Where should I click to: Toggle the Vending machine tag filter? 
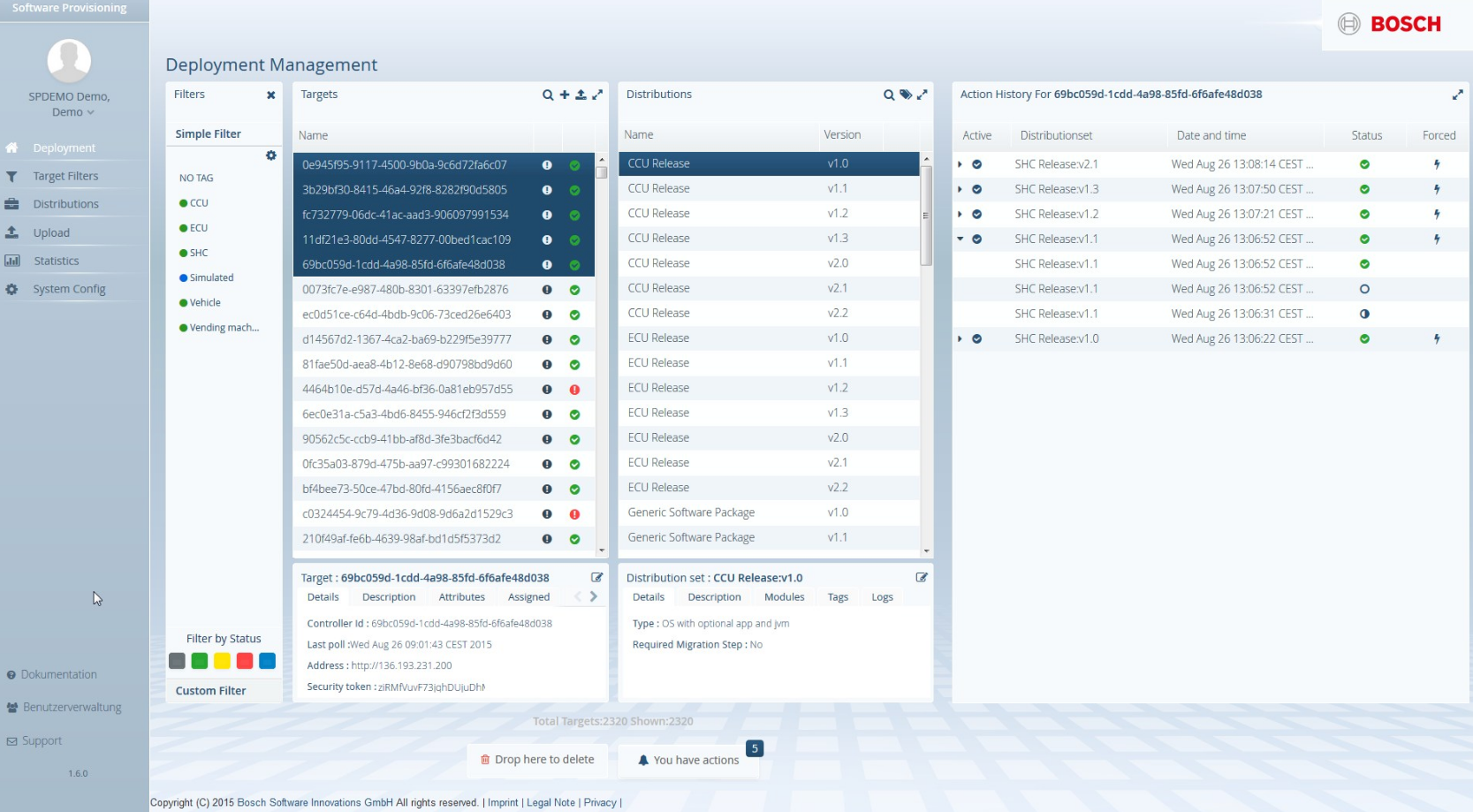(x=219, y=328)
